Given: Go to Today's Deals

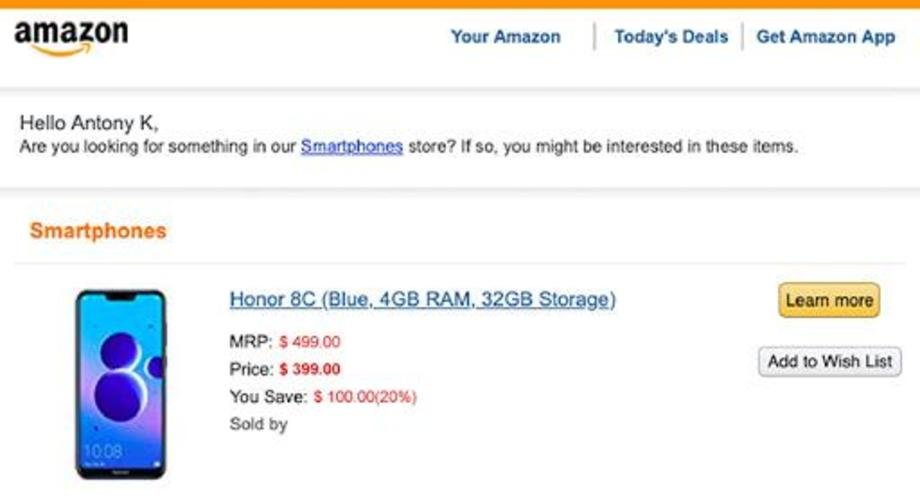Looking at the screenshot, I should (x=671, y=37).
